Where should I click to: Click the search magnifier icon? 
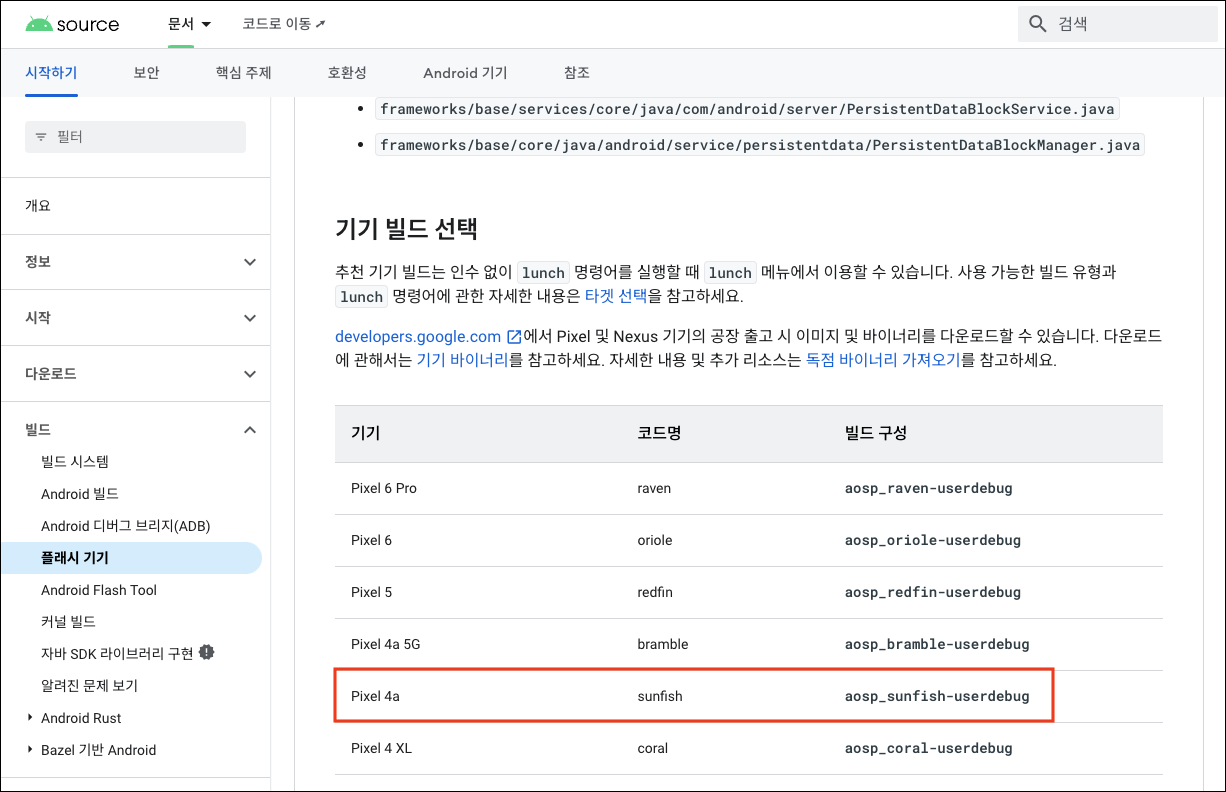coord(1038,24)
